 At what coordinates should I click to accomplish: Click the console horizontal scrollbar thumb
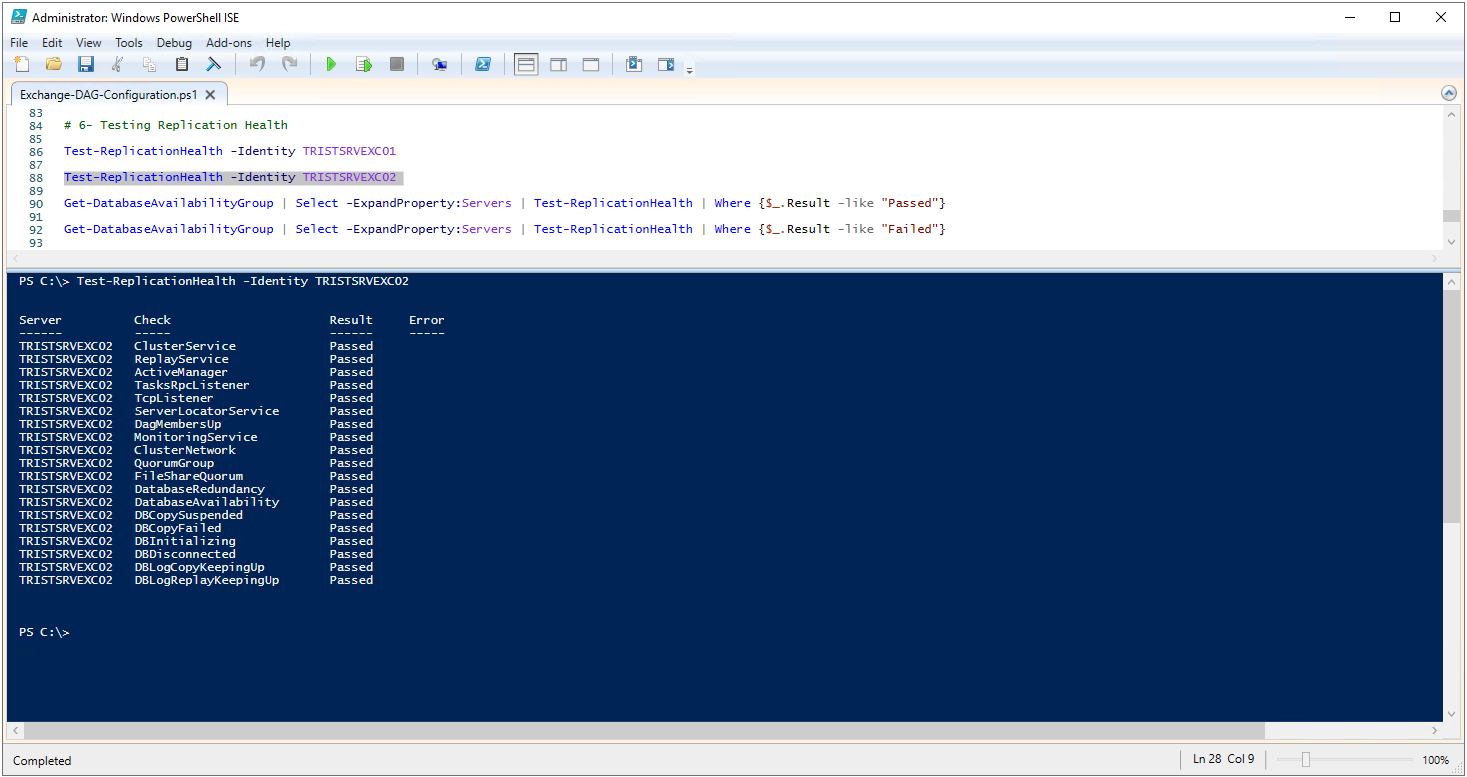(645, 730)
